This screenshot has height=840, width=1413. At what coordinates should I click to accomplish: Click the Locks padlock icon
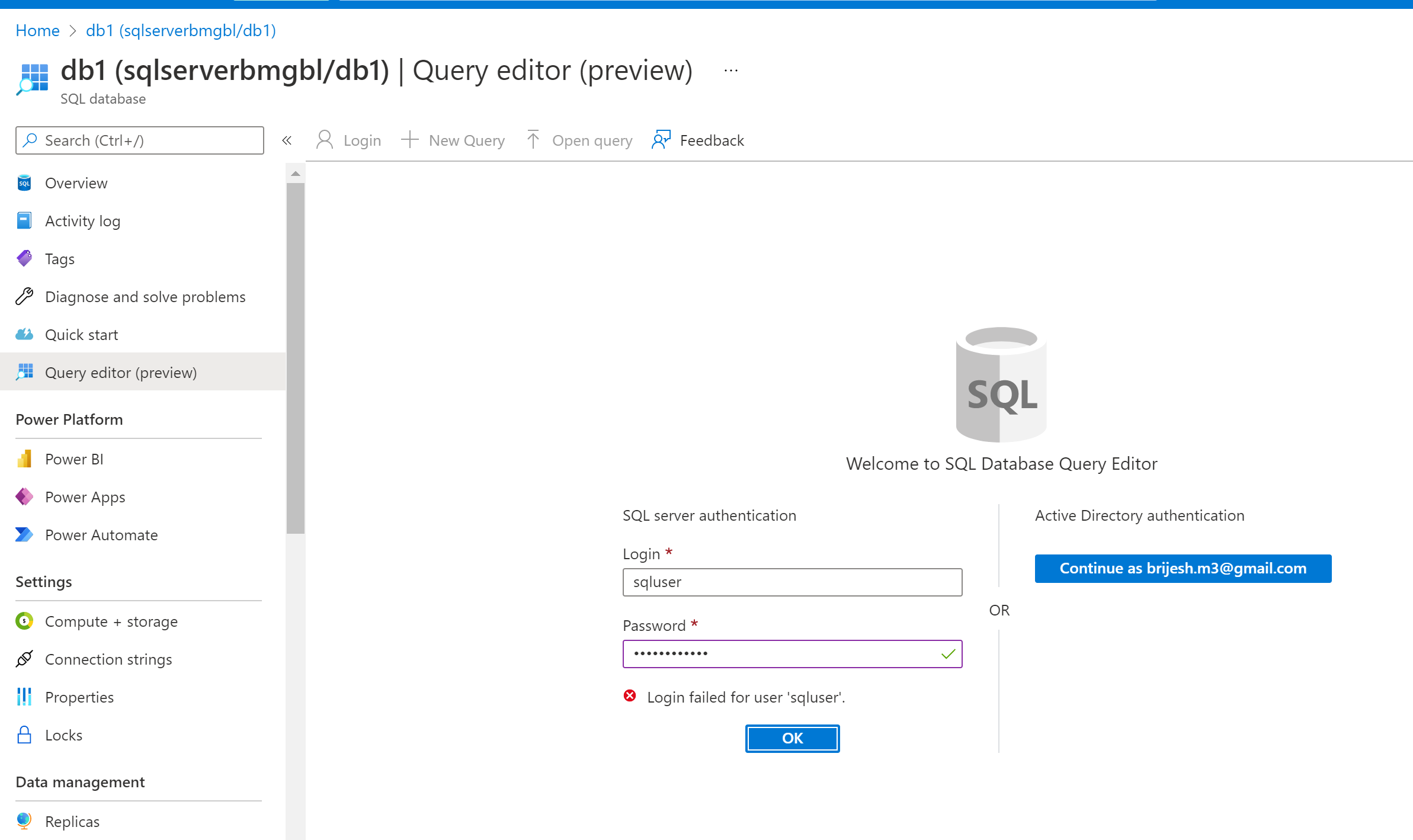[x=24, y=735]
